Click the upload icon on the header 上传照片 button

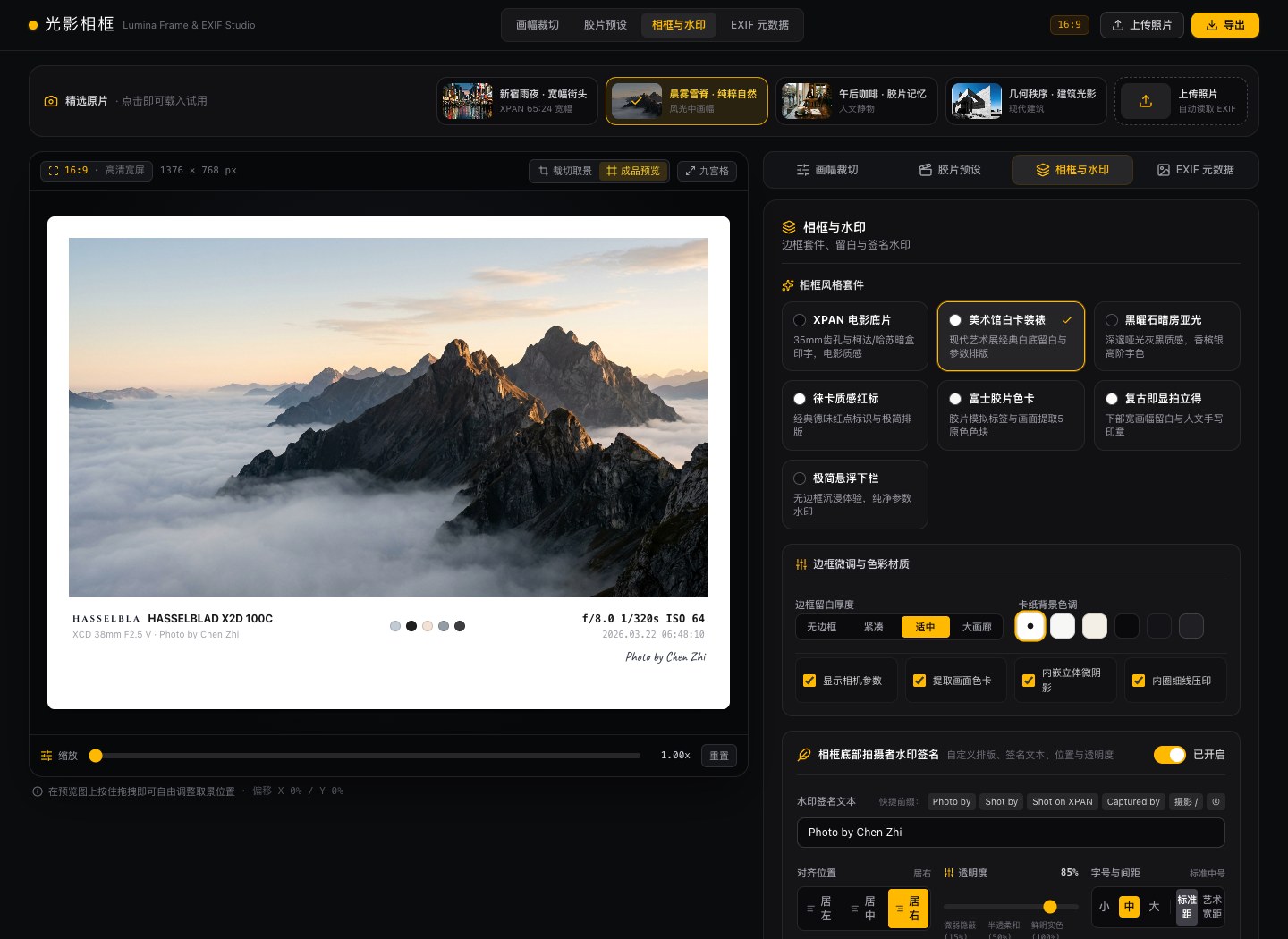[1118, 25]
